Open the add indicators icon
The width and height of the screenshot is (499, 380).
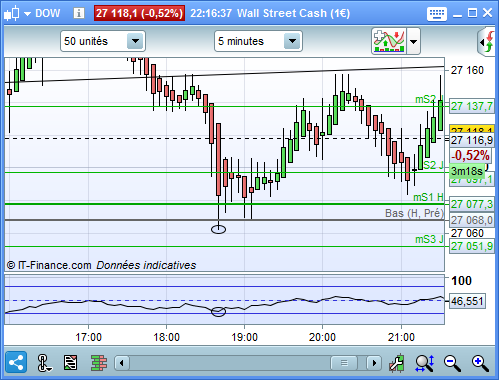[x=389, y=41]
